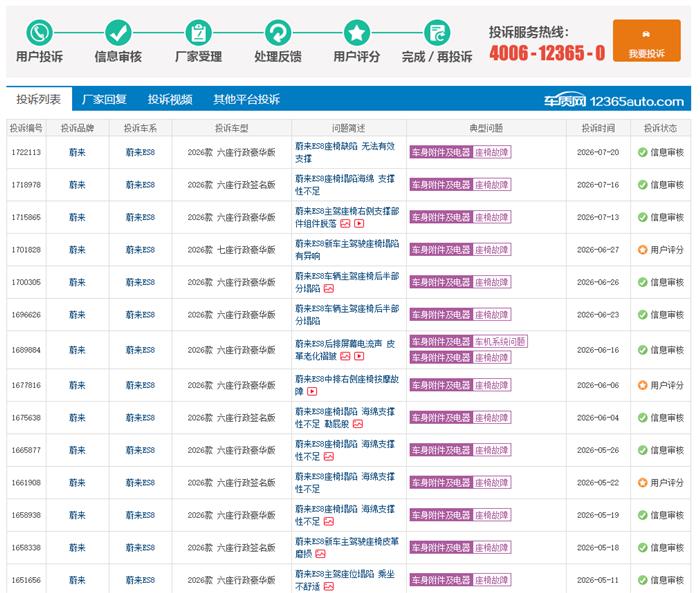Click the 座椅故障 tag in row 1651656

[492, 580]
